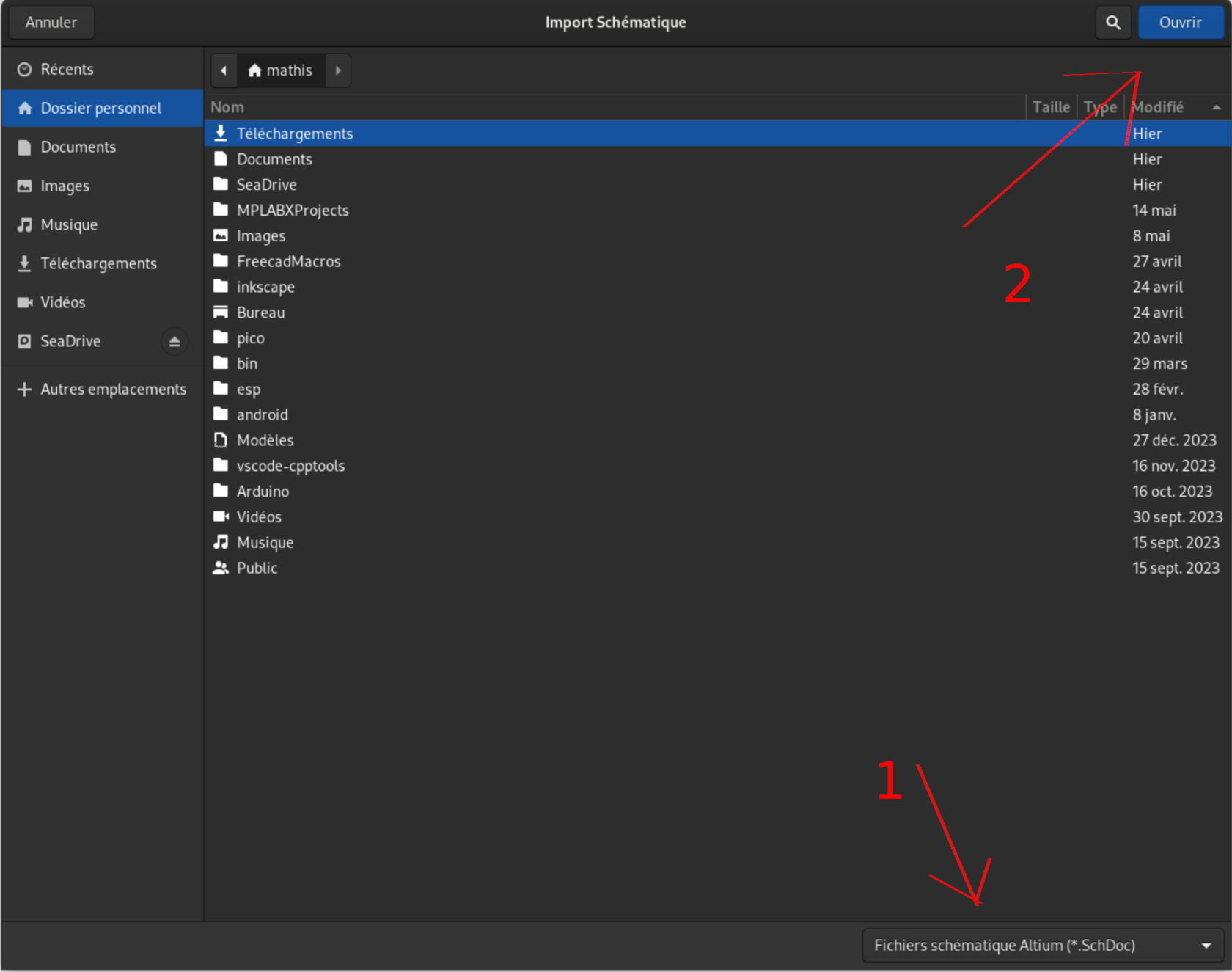Click the MPLABXProjects folder icon

pyautogui.click(x=220, y=210)
